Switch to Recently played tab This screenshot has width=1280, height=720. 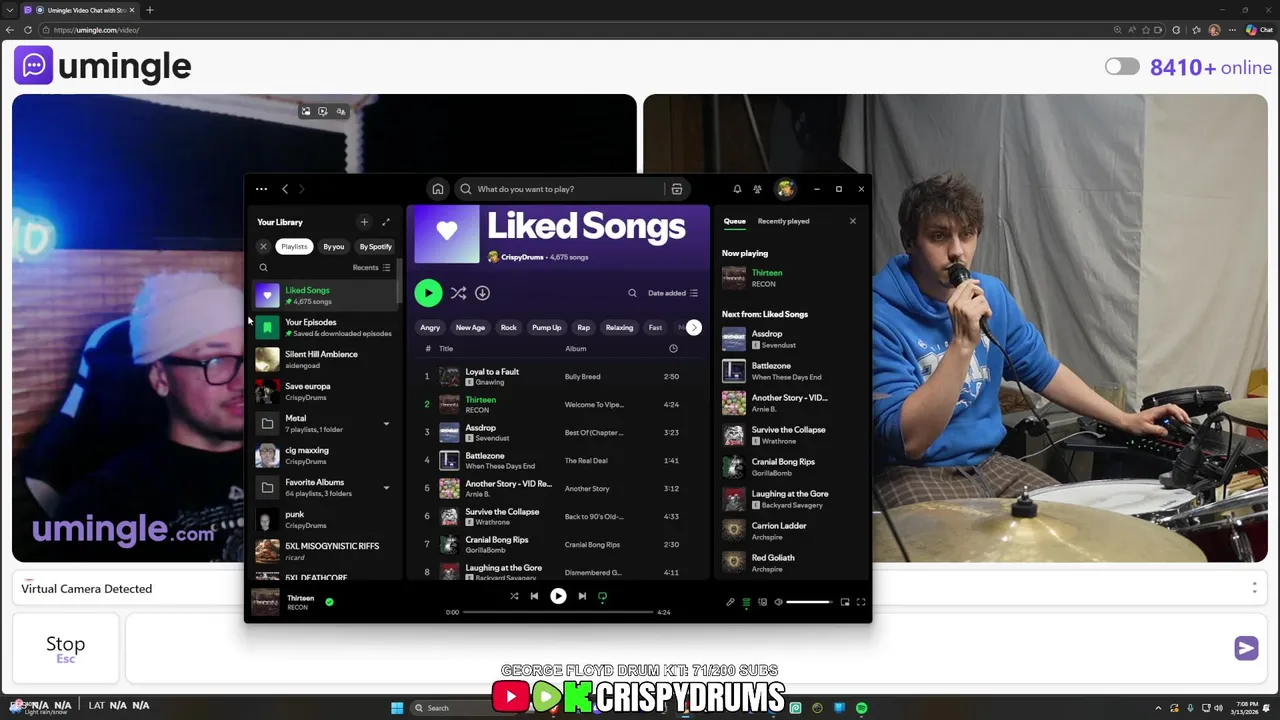(784, 221)
